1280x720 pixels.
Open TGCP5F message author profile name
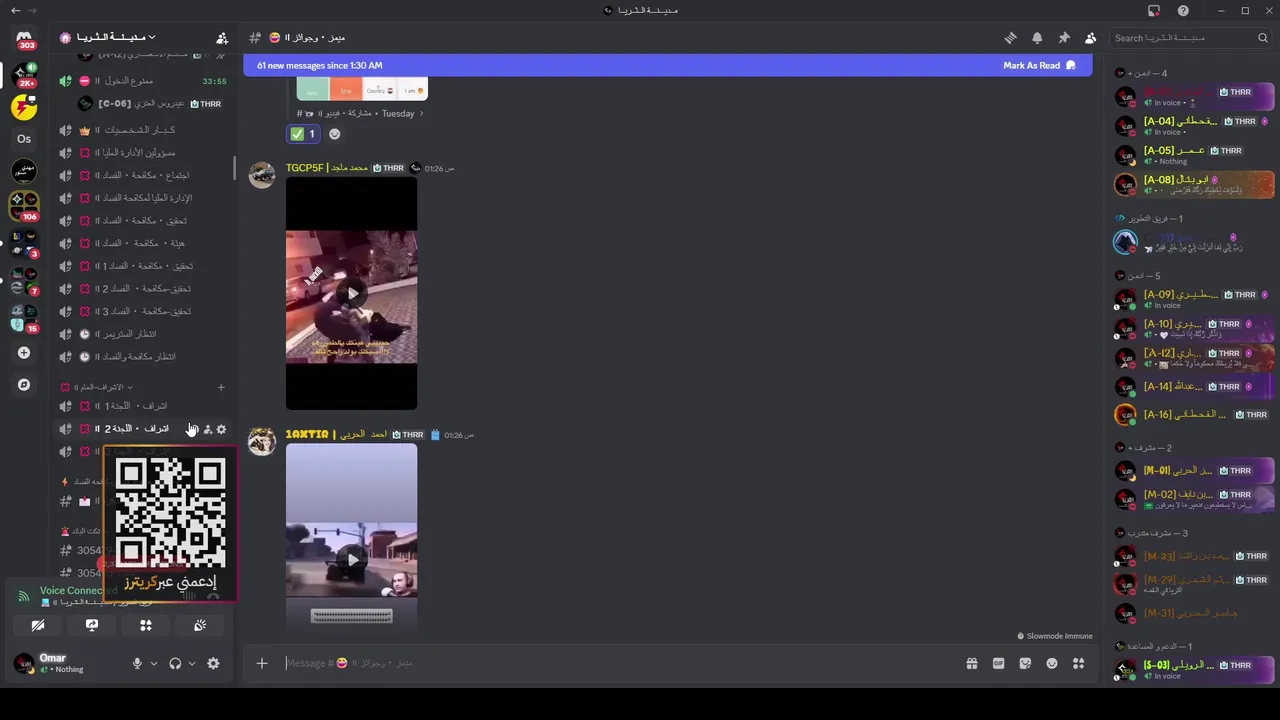(x=326, y=168)
